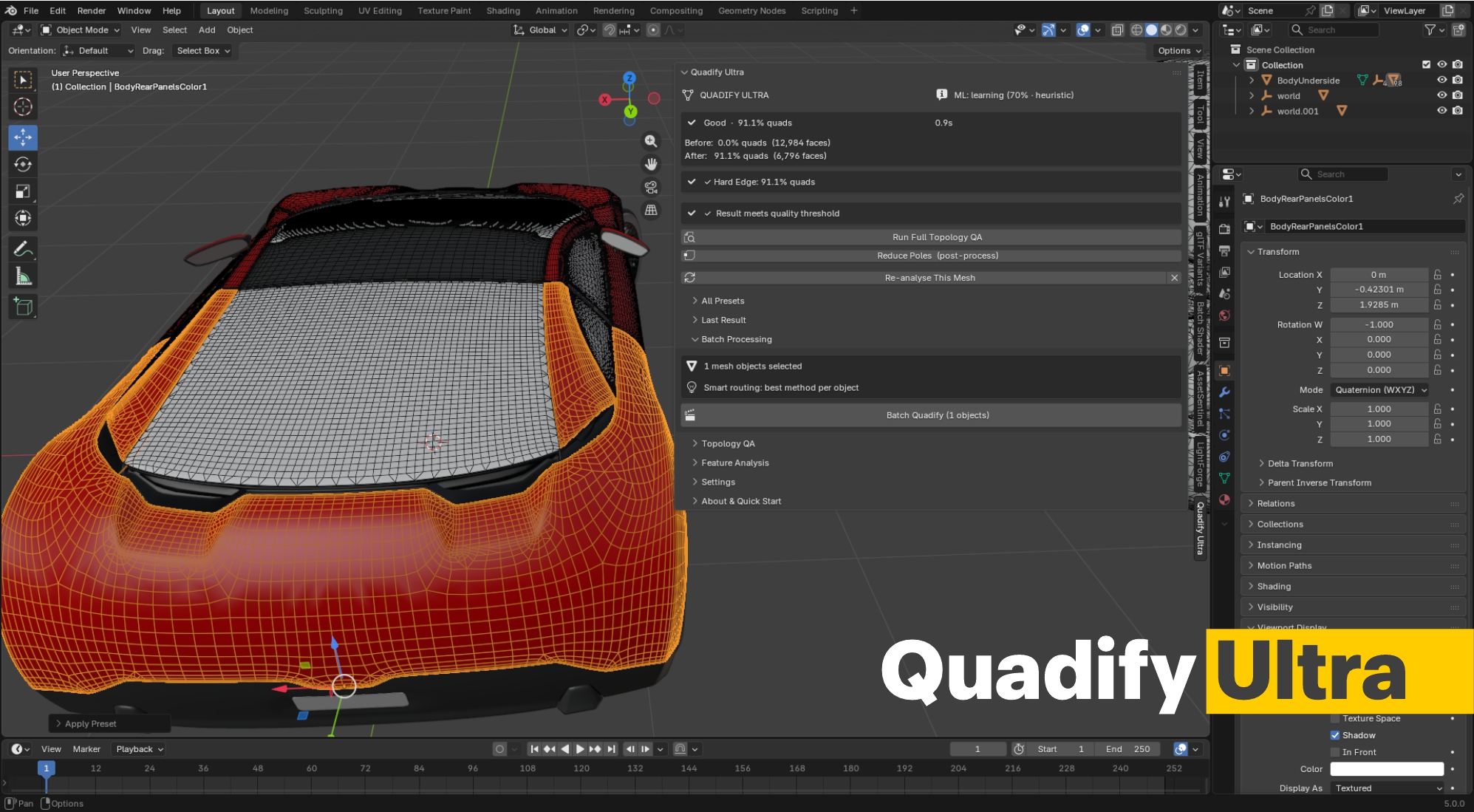
Task: Switch to the Sculpting workspace tab
Action: (x=323, y=10)
